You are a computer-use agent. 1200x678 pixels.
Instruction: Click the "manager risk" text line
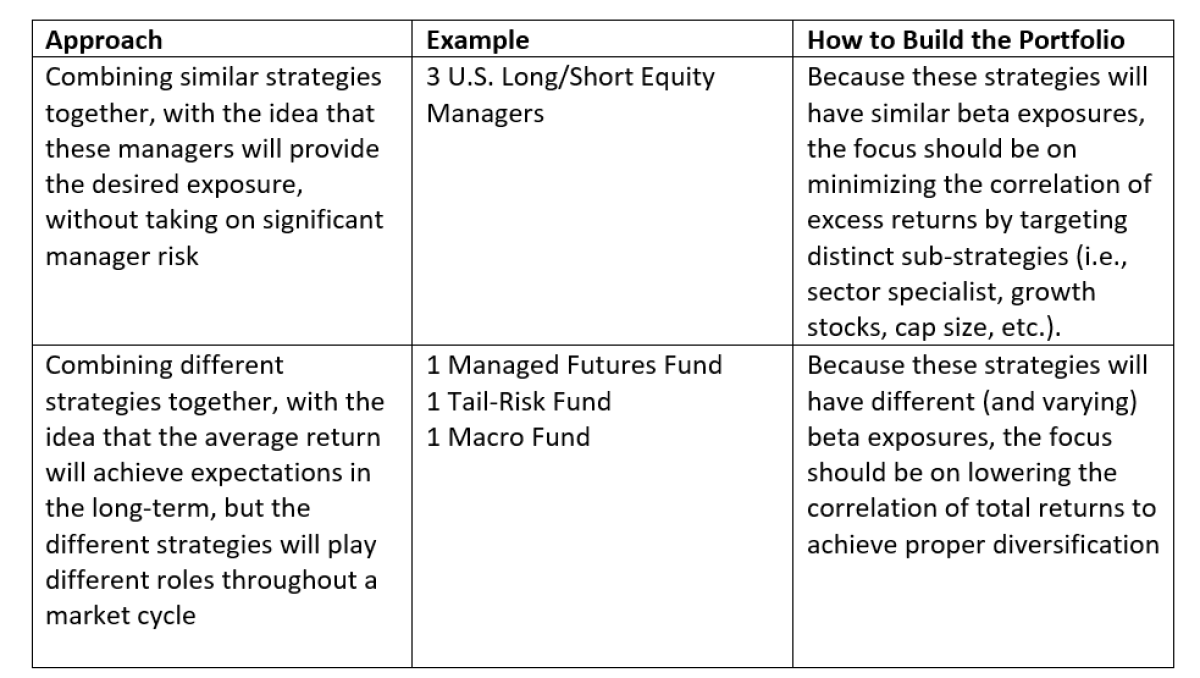click(123, 256)
